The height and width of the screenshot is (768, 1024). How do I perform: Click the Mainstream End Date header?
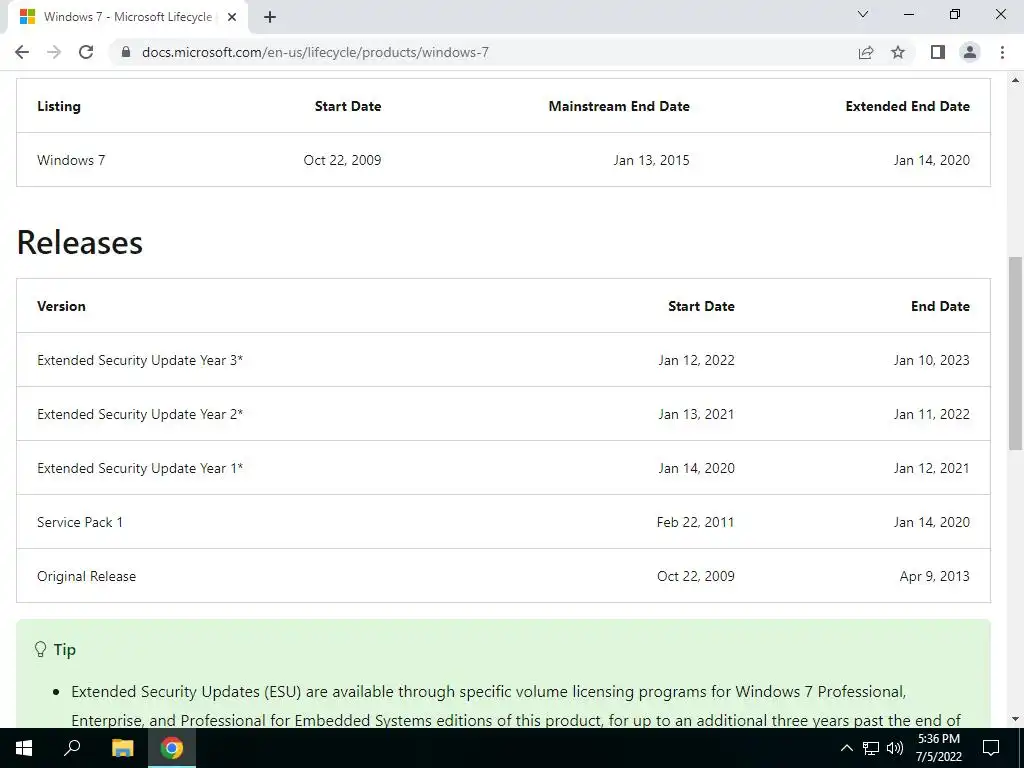[x=619, y=106]
